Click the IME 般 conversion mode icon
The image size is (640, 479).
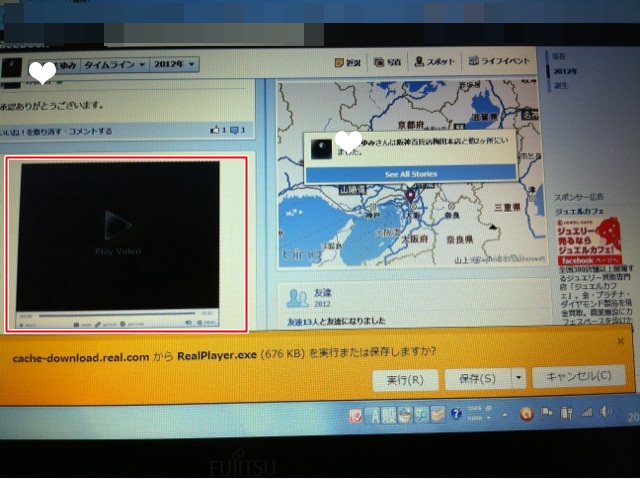point(389,416)
